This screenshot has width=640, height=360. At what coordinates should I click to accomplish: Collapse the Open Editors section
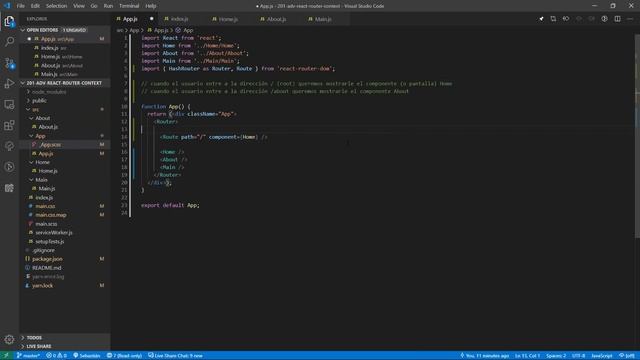pyautogui.click(x=64, y=30)
